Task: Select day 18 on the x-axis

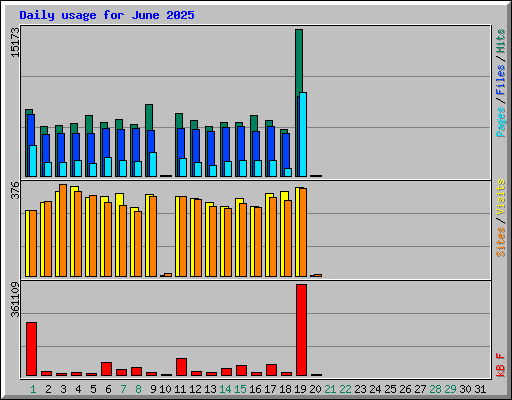Action: click(x=285, y=389)
